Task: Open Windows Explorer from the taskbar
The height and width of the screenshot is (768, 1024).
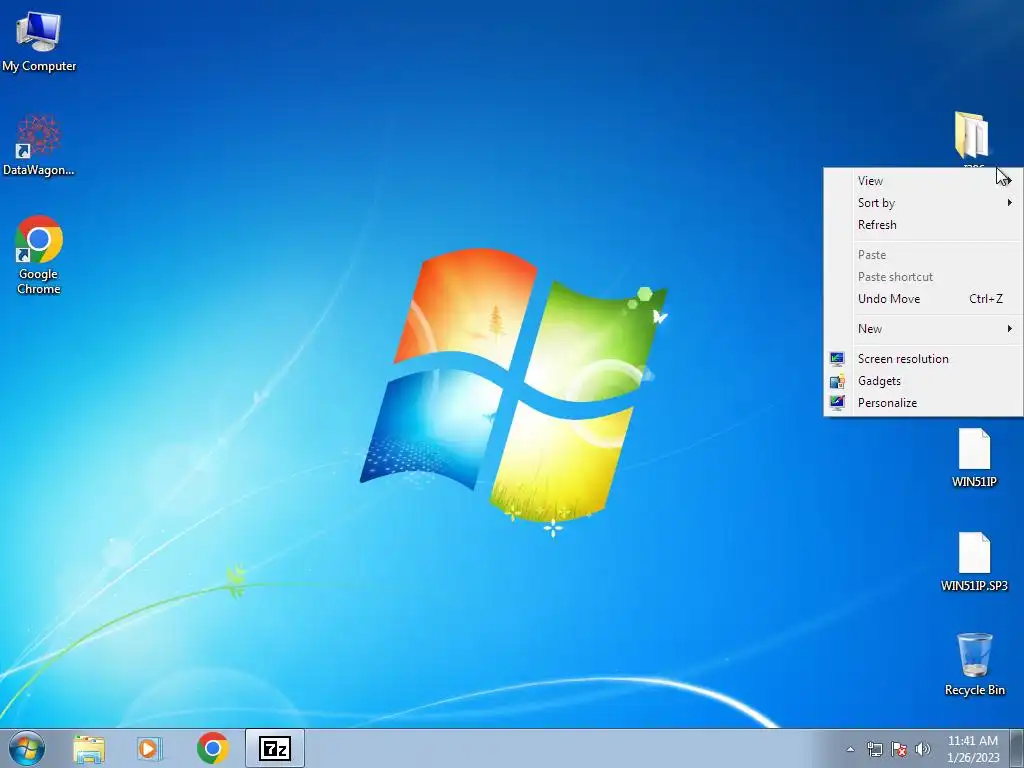Action: [89, 749]
